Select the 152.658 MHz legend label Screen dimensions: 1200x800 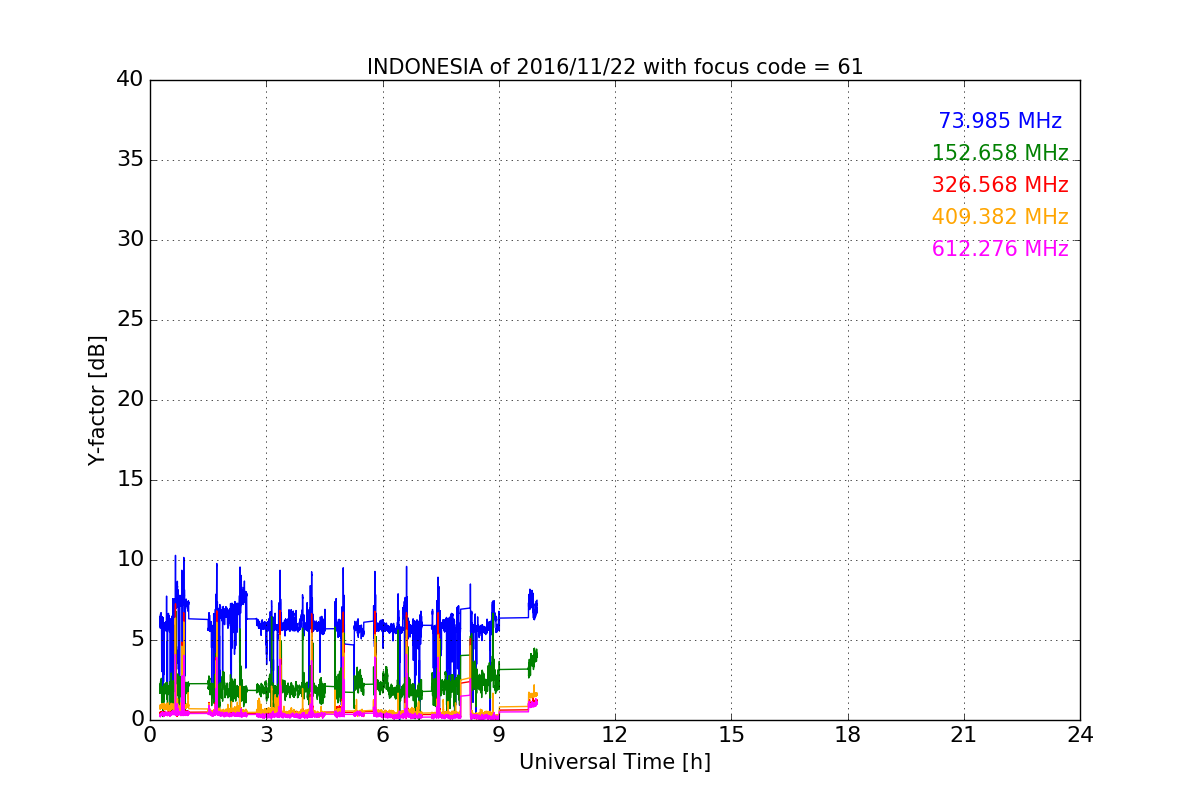[x=1000, y=153]
